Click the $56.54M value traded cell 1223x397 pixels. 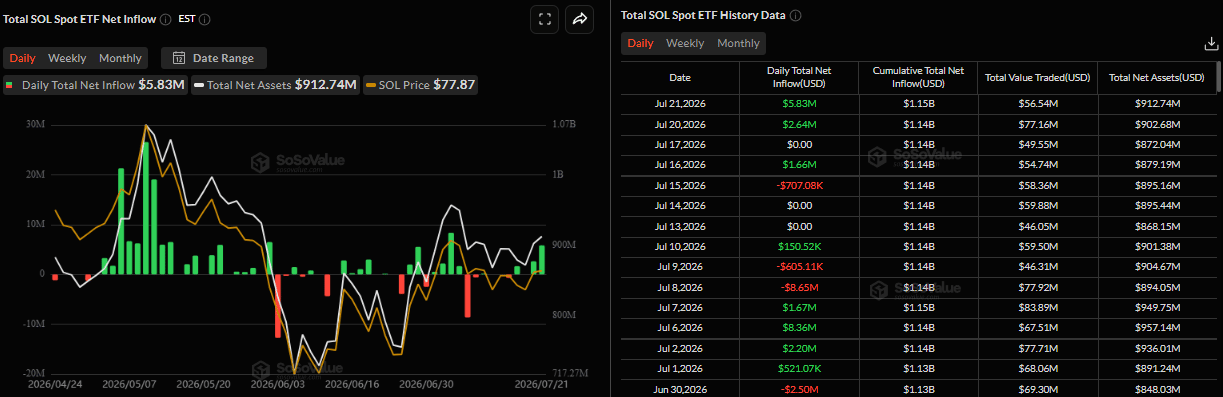(x=1038, y=104)
